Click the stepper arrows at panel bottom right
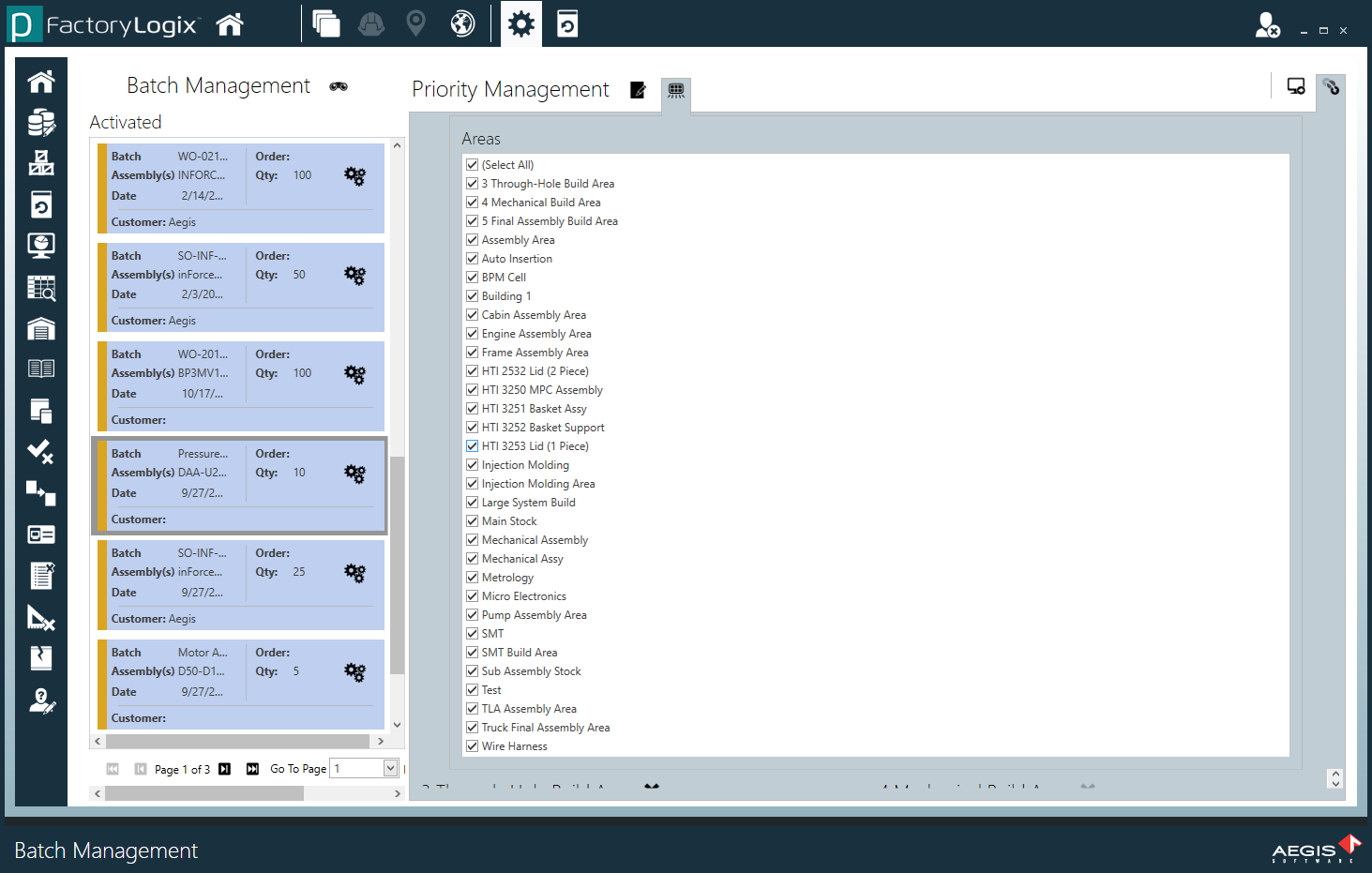Viewport: 1372px width, 873px height. [1335, 778]
